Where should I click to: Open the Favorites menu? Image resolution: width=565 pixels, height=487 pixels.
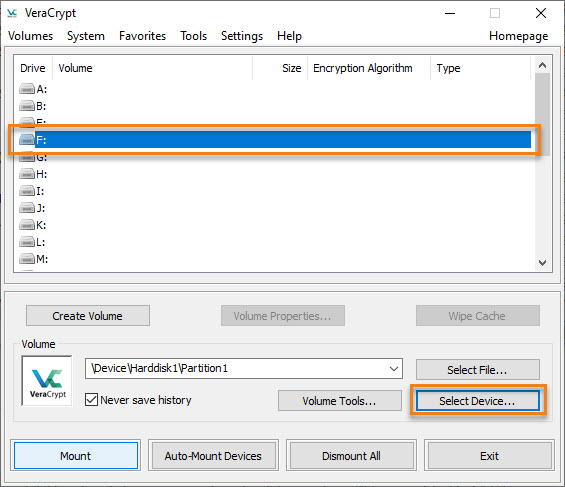142,36
